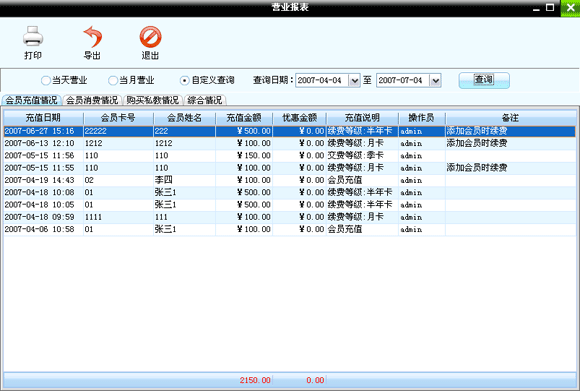Open the end date 2007-07-04 dropdown
Image resolution: width=580 pixels, height=391 pixels.
(x=435, y=80)
